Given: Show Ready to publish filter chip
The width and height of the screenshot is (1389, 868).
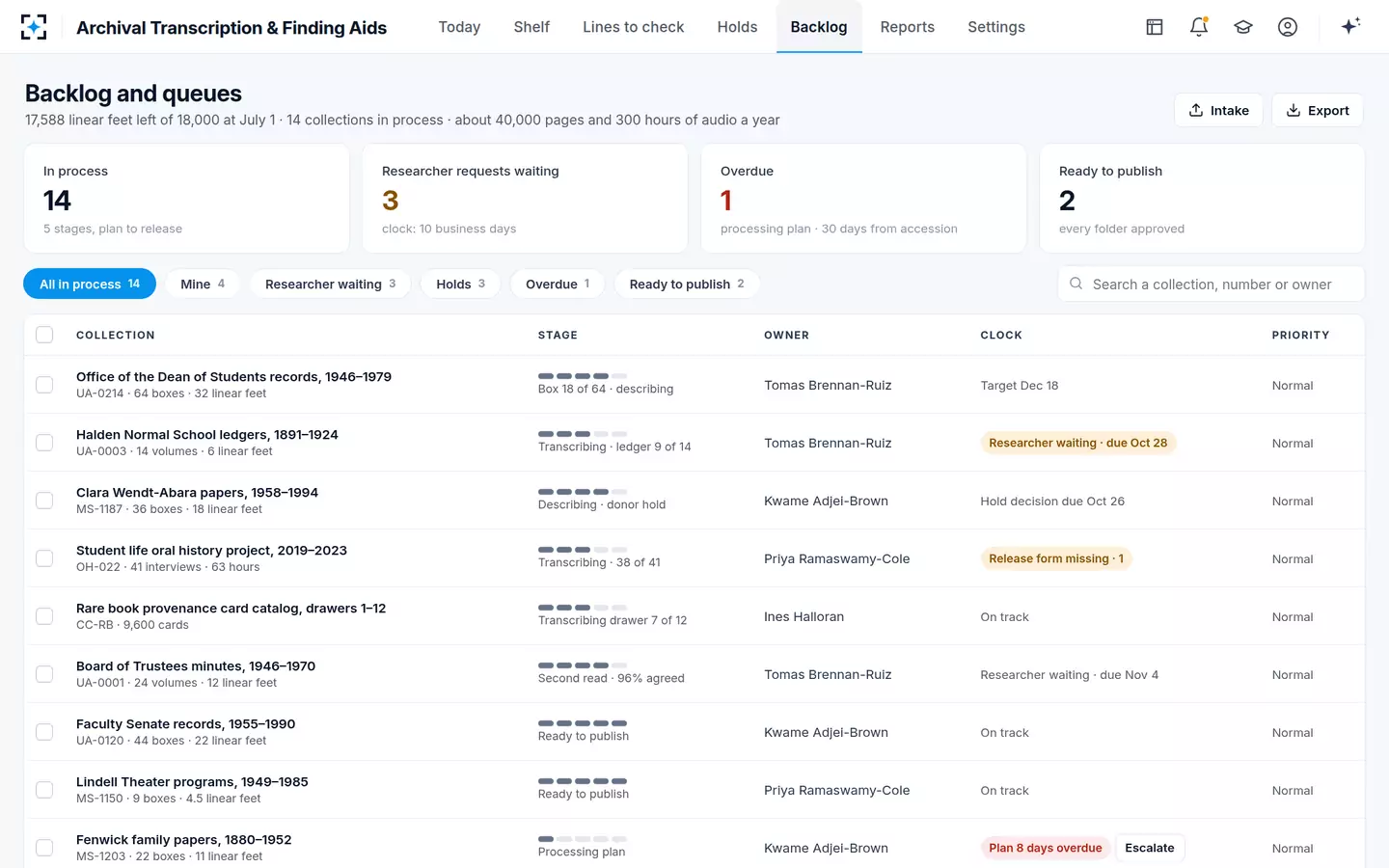Looking at the screenshot, I should tap(687, 284).
